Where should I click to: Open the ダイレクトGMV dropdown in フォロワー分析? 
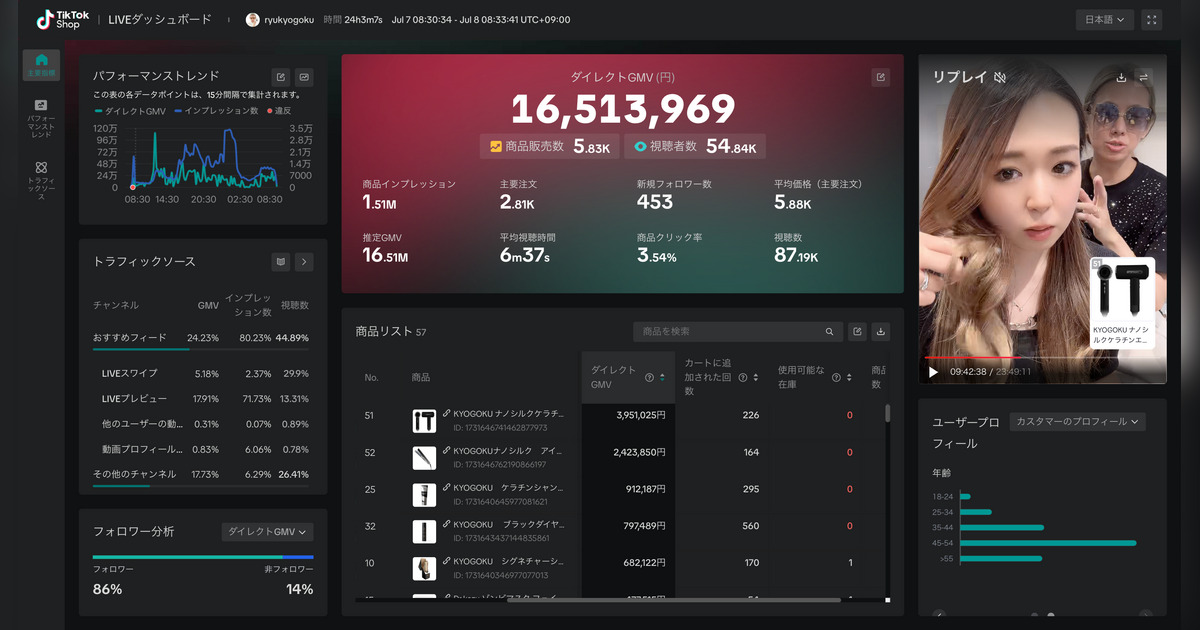tap(267, 532)
